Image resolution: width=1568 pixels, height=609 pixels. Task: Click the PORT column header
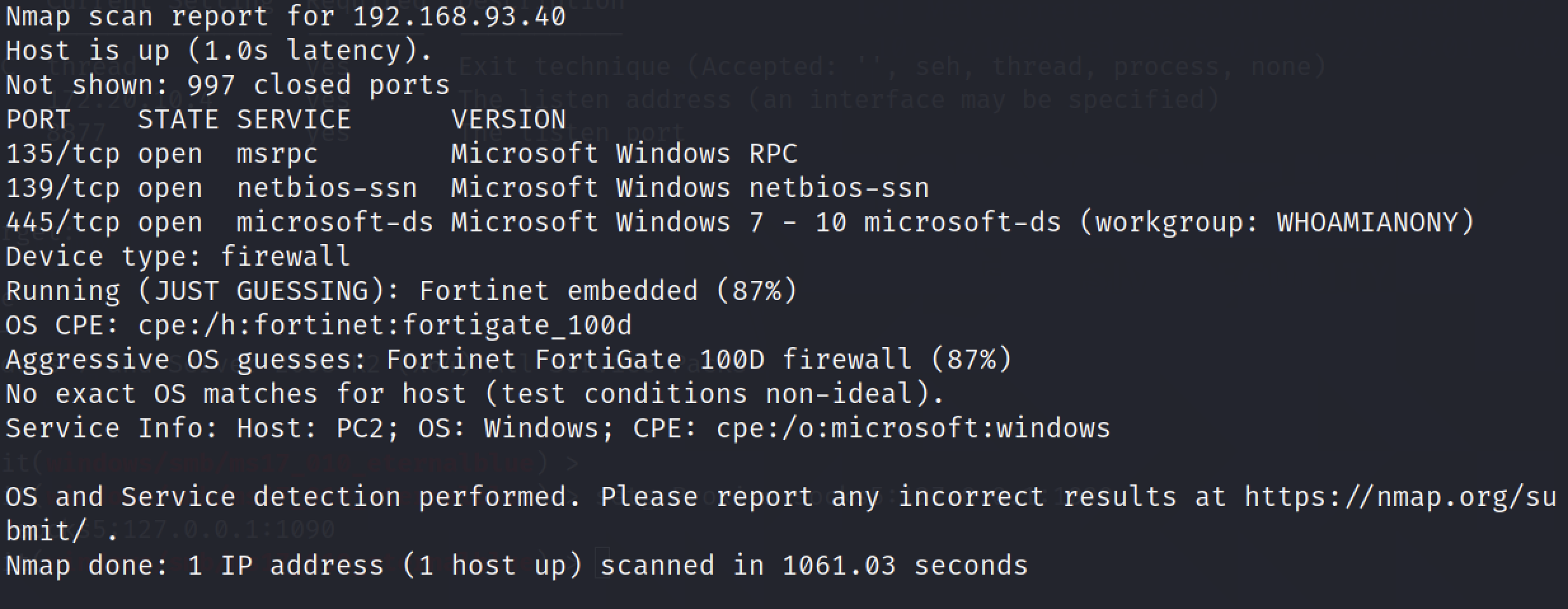pos(37,120)
